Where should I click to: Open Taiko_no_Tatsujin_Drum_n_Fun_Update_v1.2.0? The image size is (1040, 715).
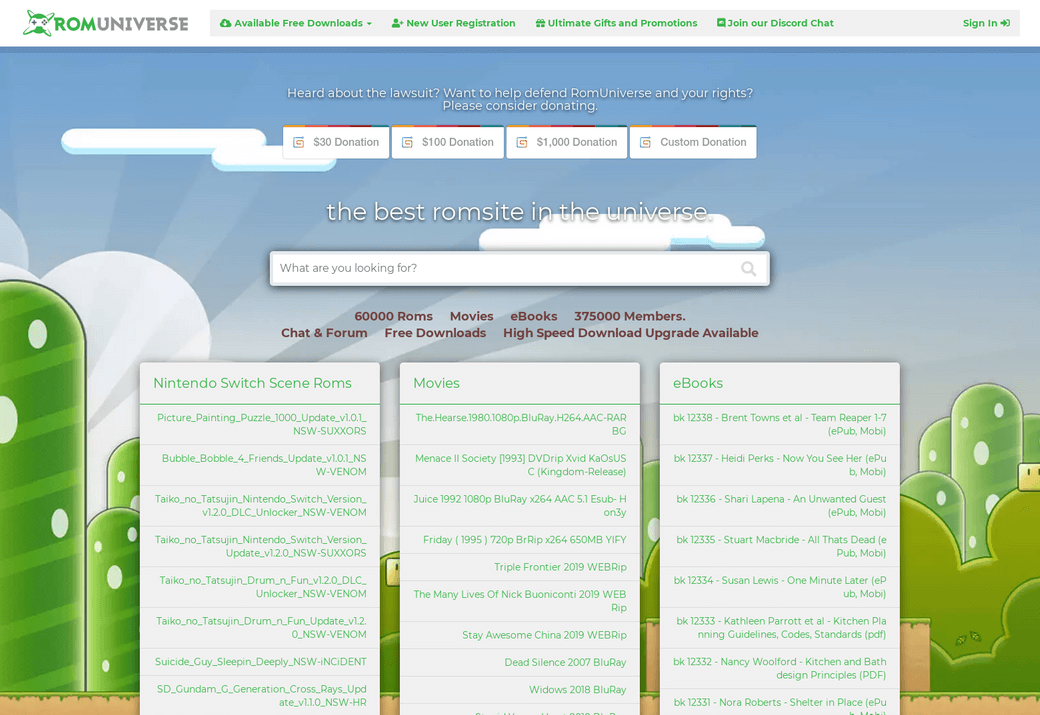pyautogui.click(x=260, y=627)
